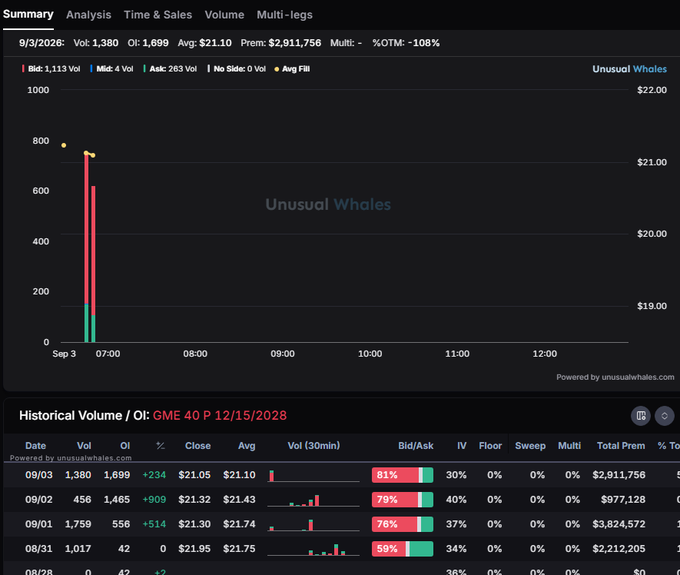Viewport: 680px width, 575px height.
Task: Click the 1,759 volume cell
Action: coord(78,524)
